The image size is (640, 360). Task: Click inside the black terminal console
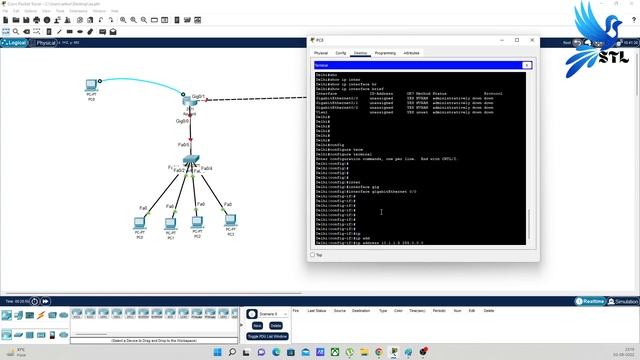[420, 158]
